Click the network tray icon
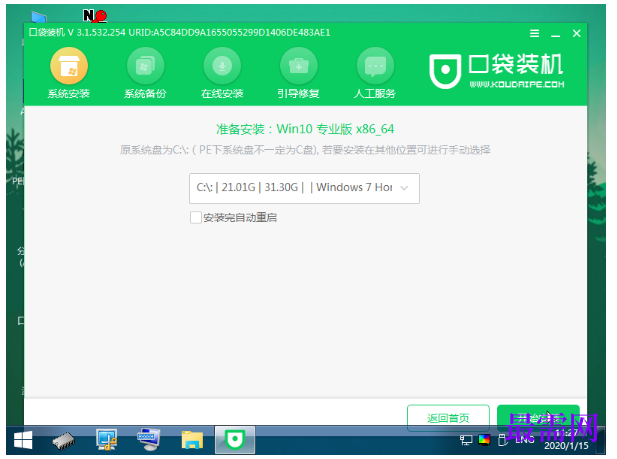Image resolution: width=617 pixels, height=459 pixels. pos(466,440)
